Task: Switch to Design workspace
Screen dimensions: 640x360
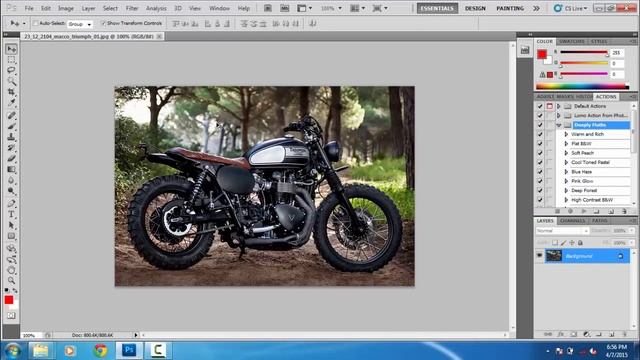Action: tap(475, 8)
